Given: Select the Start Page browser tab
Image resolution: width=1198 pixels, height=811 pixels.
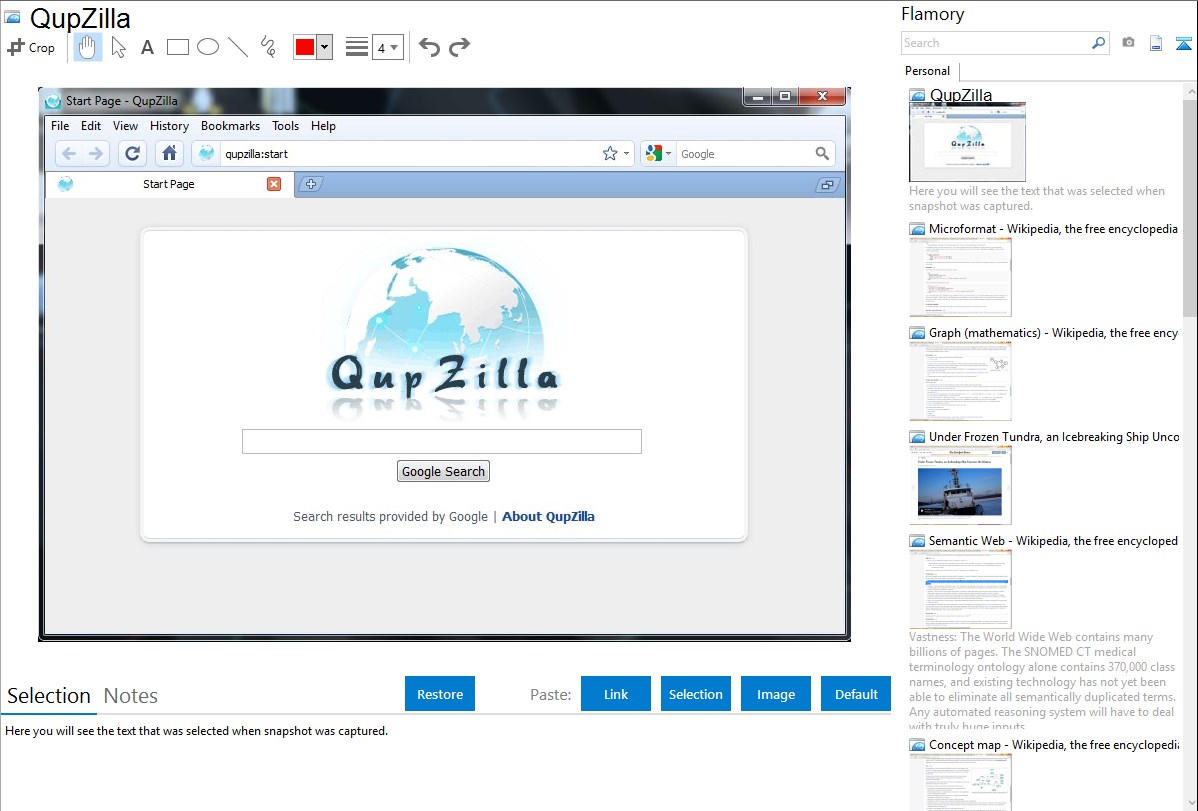Looking at the screenshot, I should (170, 184).
